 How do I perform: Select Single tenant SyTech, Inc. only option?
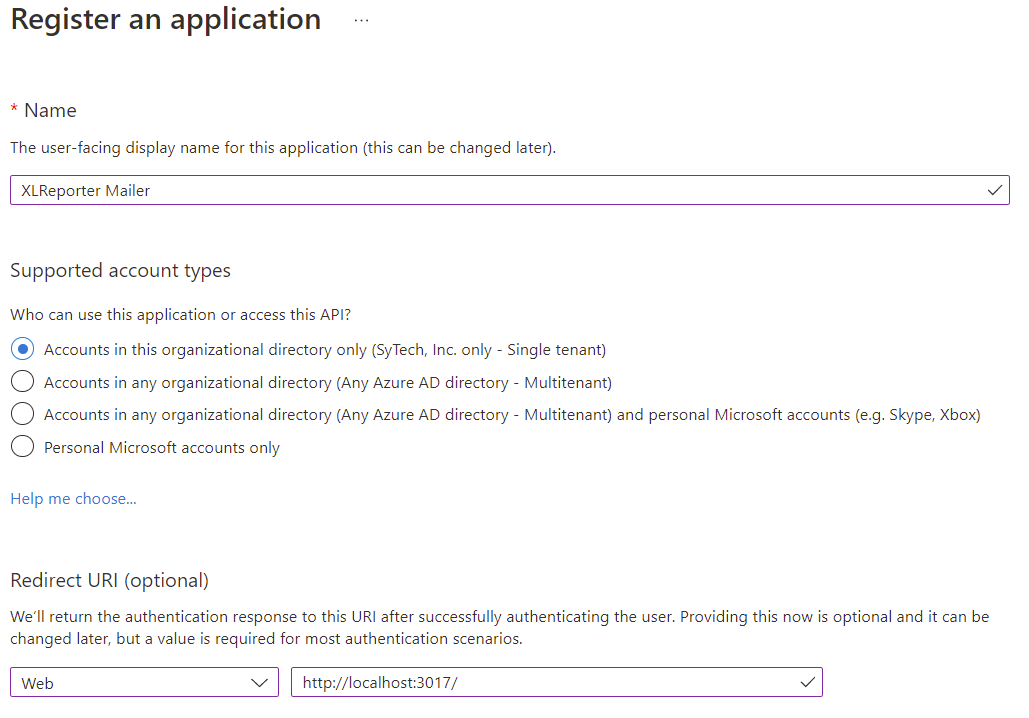22,349
